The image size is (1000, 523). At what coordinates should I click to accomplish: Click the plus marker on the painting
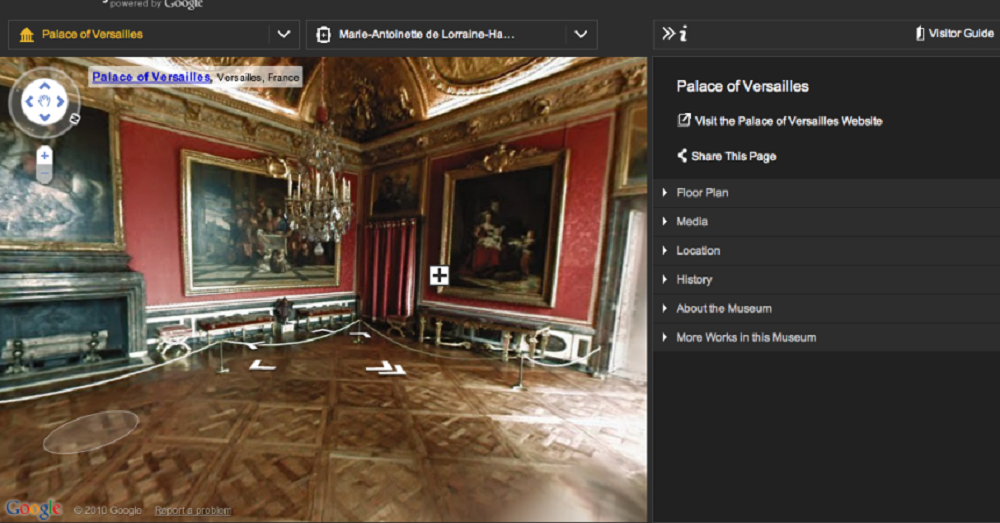click(x=439, y=275)
